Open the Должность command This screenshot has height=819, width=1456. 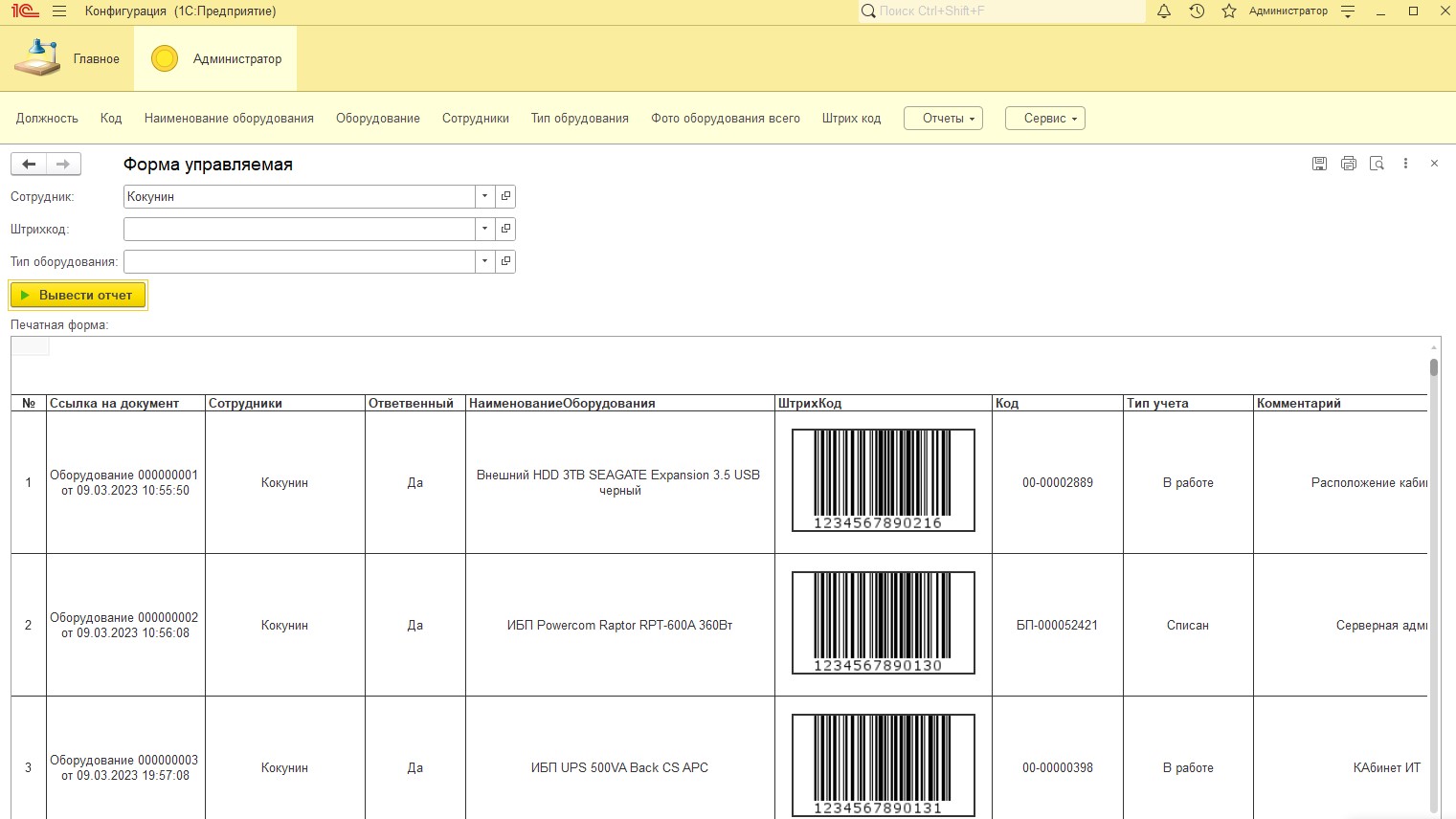(x=47, y=119)
